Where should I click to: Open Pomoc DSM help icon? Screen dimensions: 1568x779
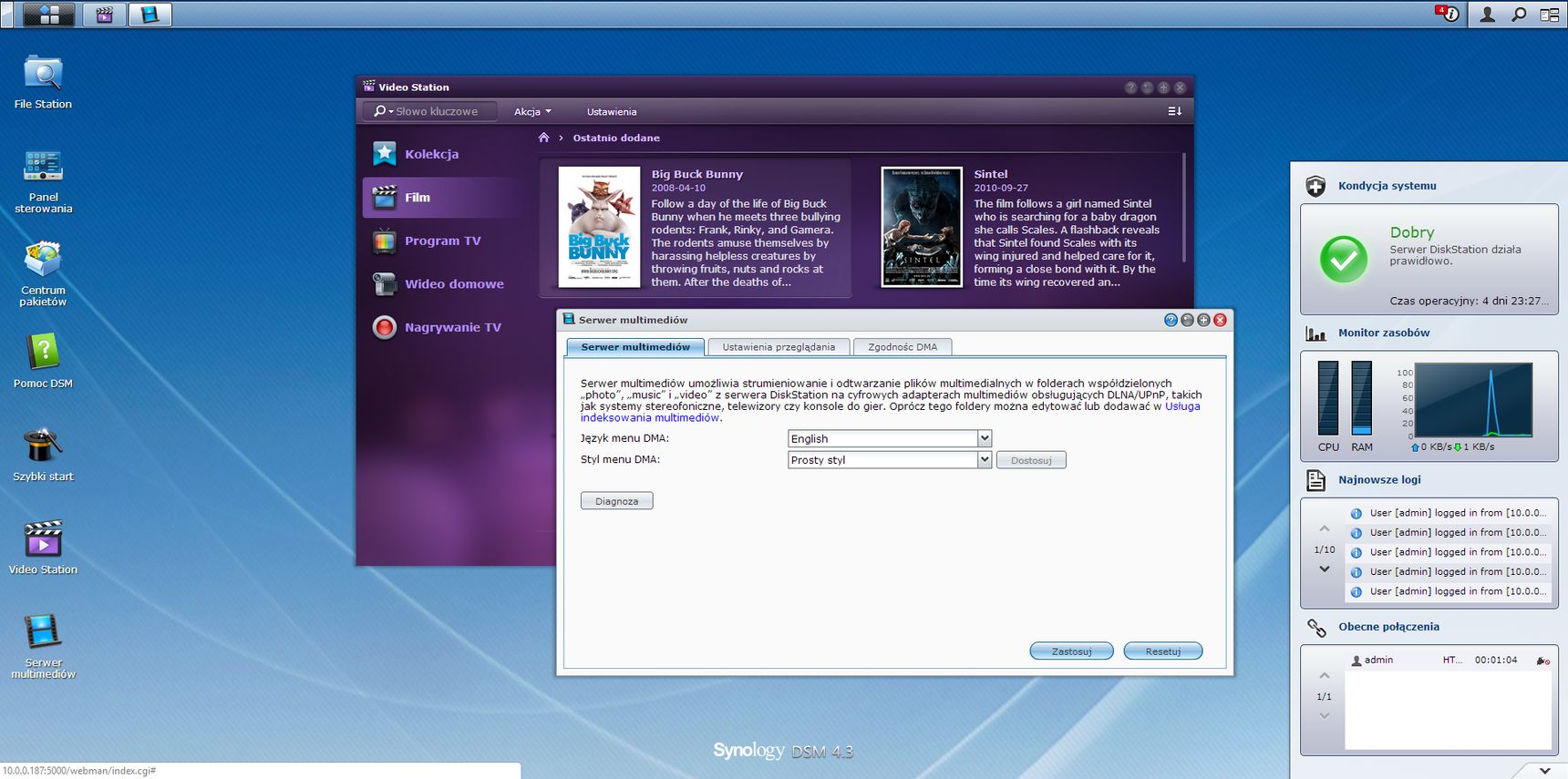tap(43, 360)
